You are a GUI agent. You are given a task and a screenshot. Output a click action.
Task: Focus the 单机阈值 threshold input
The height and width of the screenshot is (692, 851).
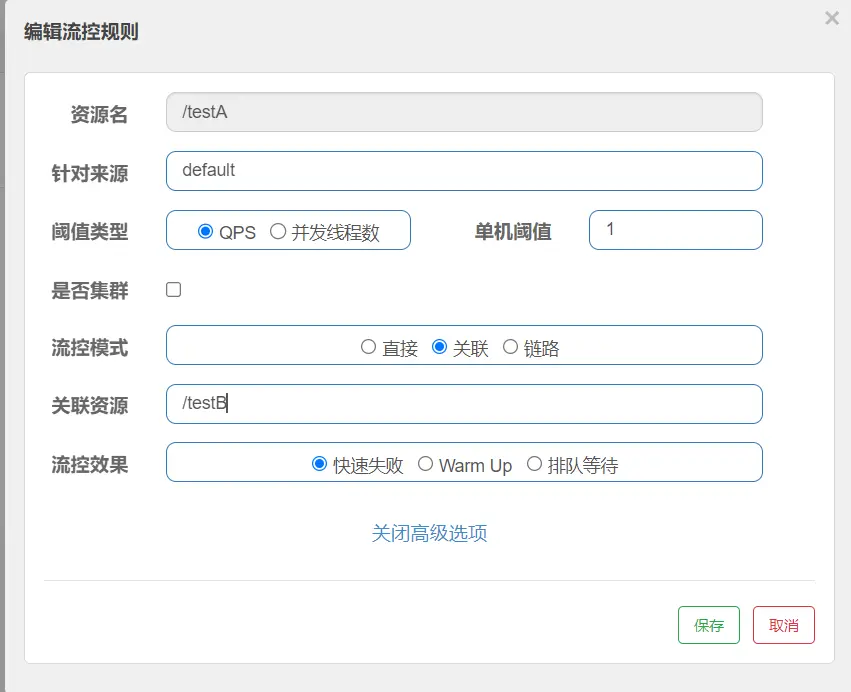pos(676,230)
